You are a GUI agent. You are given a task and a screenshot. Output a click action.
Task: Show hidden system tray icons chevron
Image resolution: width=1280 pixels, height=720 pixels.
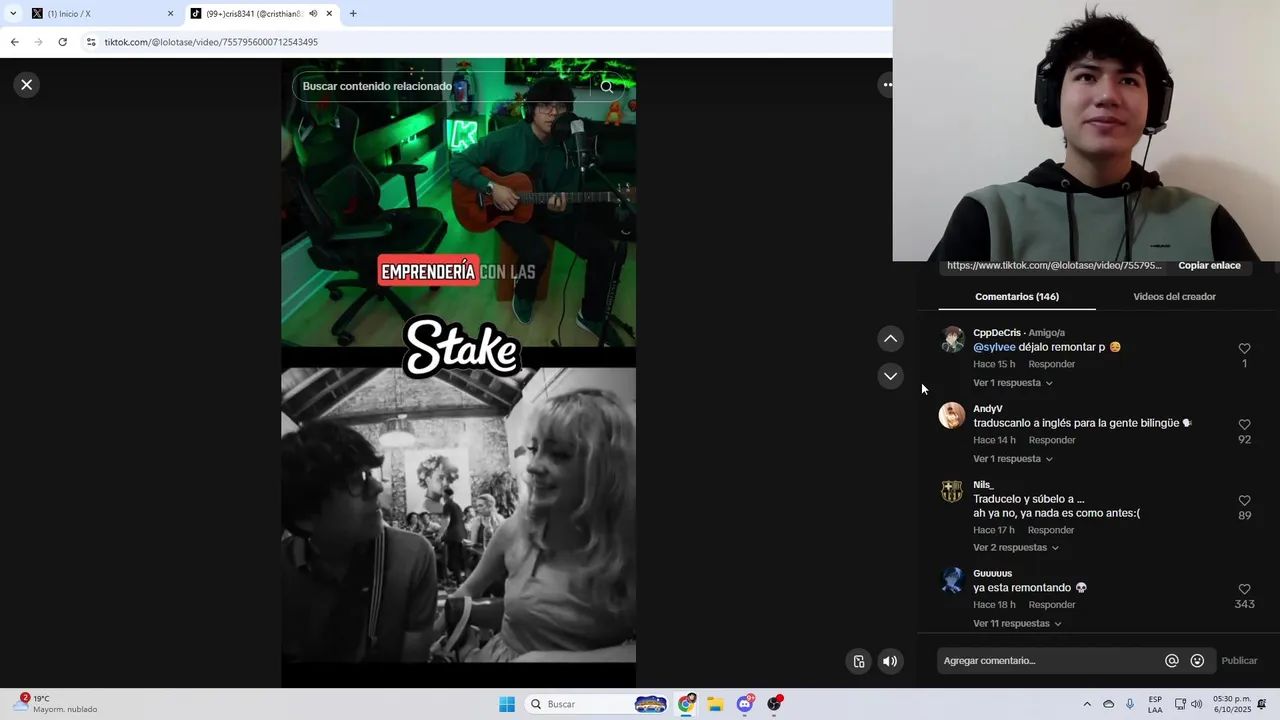tap(1087, 704)
